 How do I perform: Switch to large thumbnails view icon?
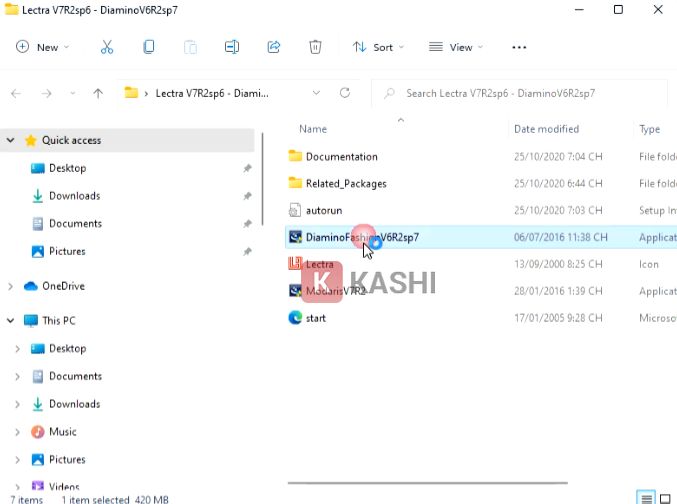pyautogui.click(x=666, y=498)
